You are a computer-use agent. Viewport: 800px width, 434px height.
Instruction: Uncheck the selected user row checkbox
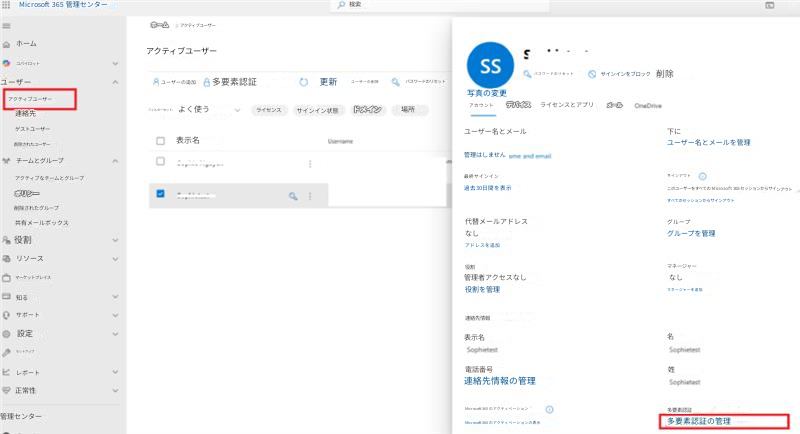tap(160, 194)
